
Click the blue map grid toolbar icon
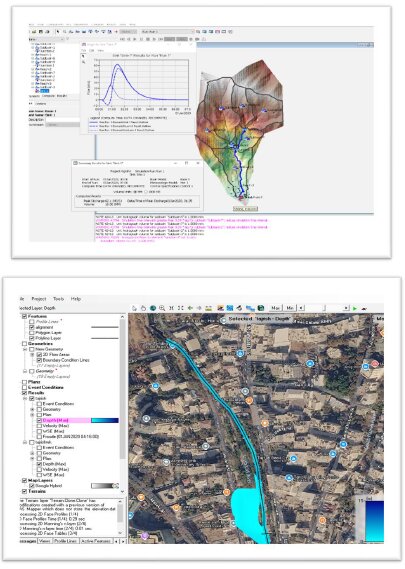(x=230, y=308)
